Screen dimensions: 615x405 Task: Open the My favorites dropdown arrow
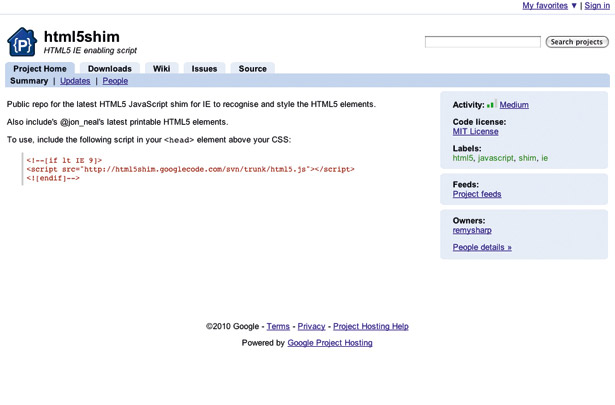(x=574, y=5)
